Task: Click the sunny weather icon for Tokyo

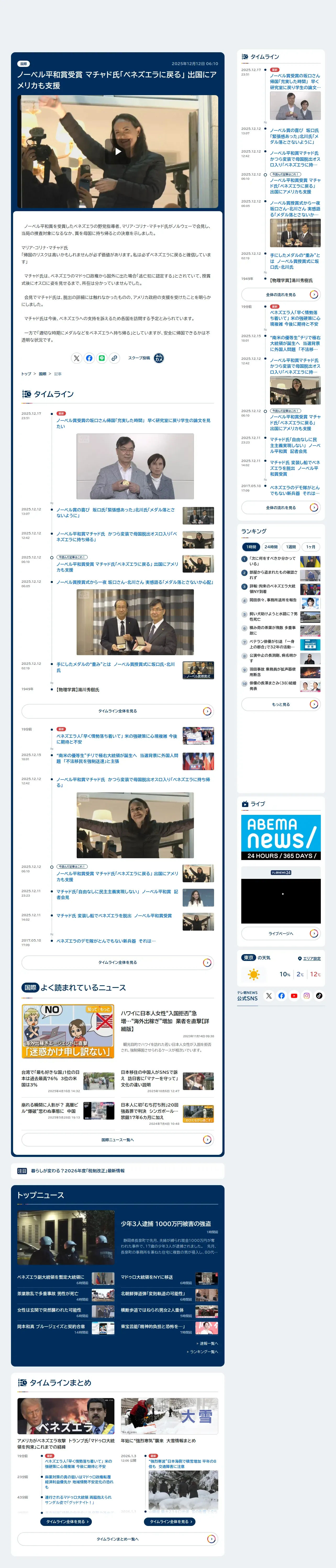Action: click(254, 975)
